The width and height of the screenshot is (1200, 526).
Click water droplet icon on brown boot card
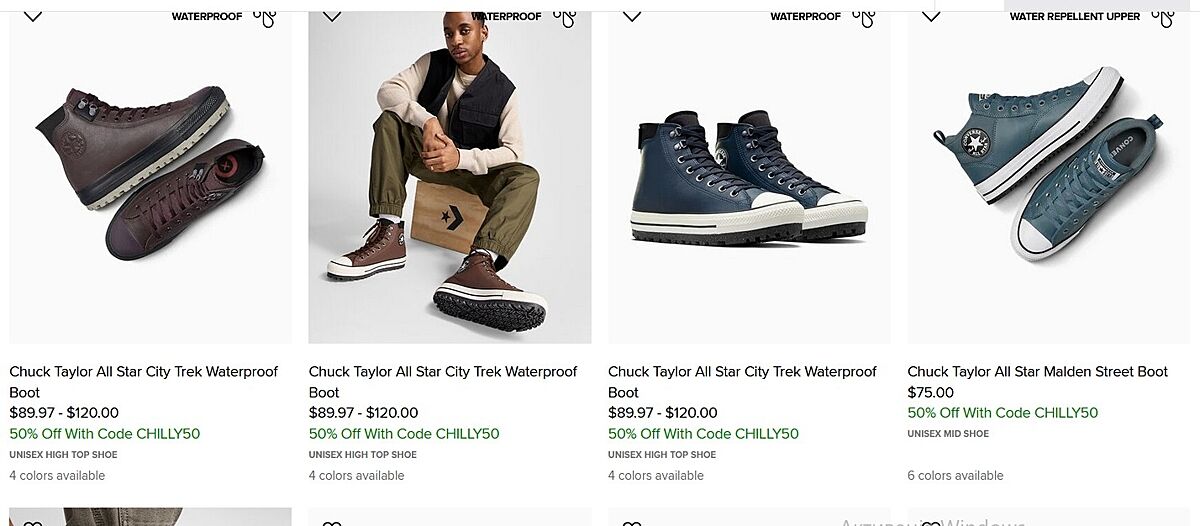265,17
